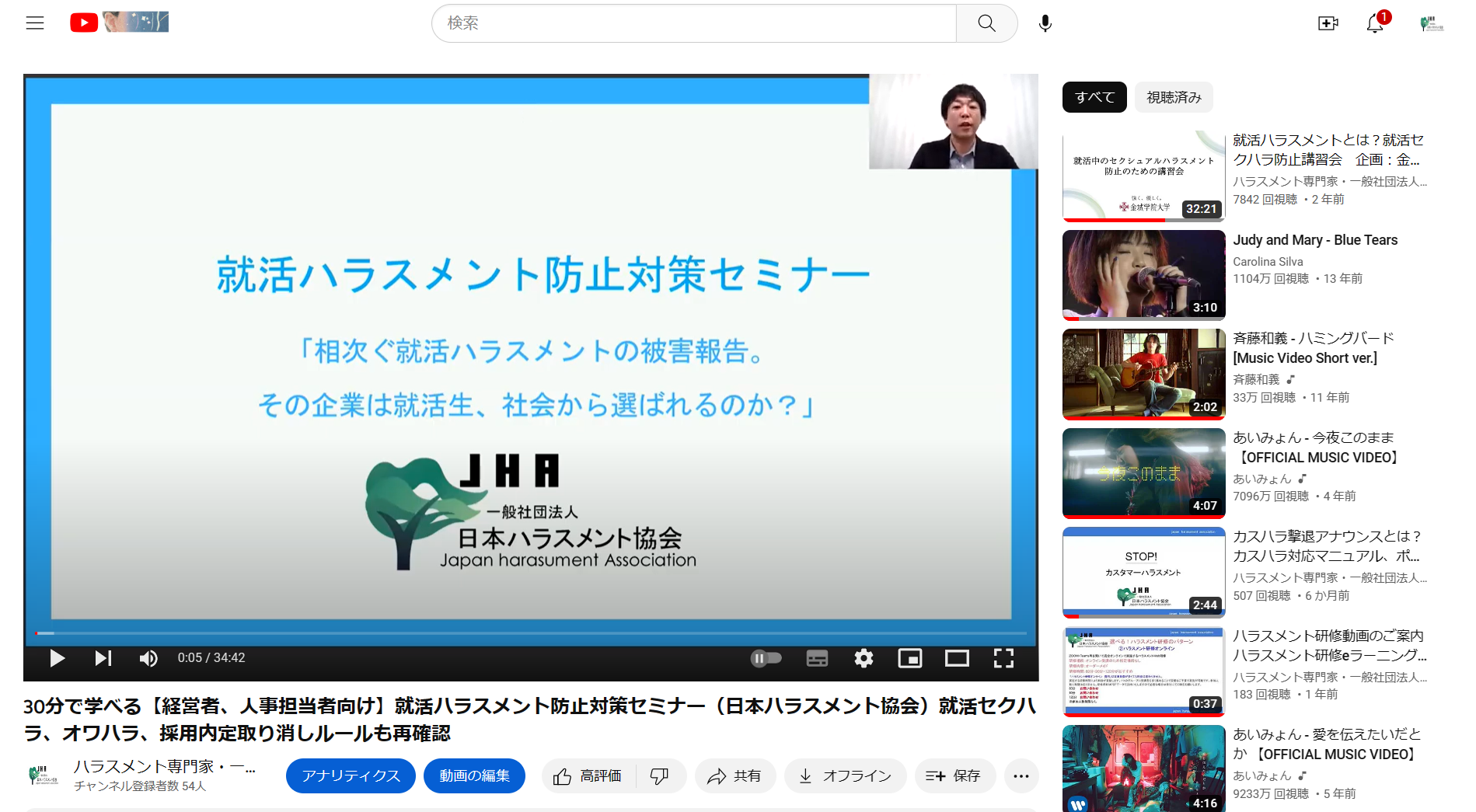Click the 共有 share button
This screenshot has width=1476, height=812.
coord(735,775)
